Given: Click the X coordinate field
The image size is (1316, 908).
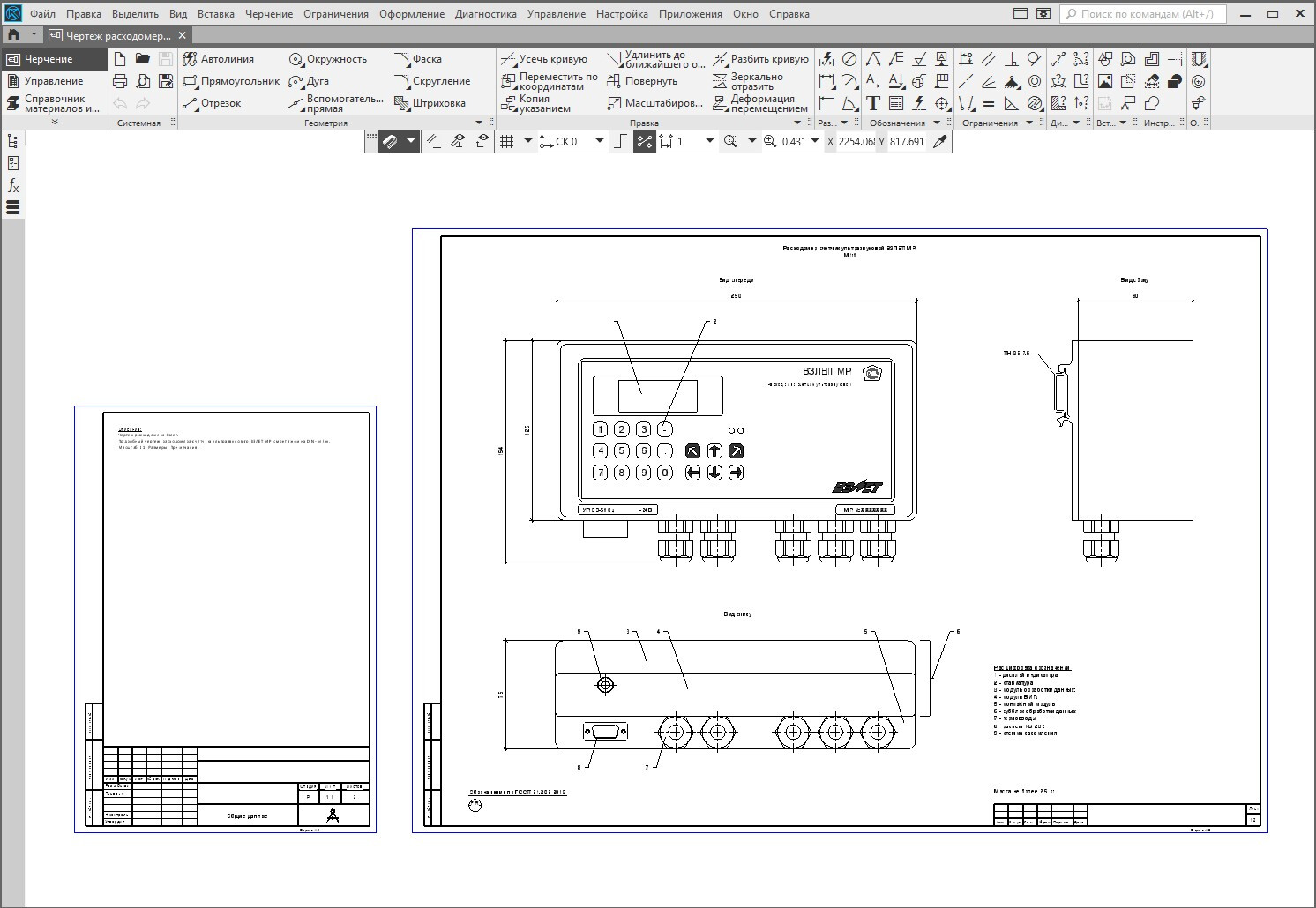Looking at the screenshot, I should point(856,141).
